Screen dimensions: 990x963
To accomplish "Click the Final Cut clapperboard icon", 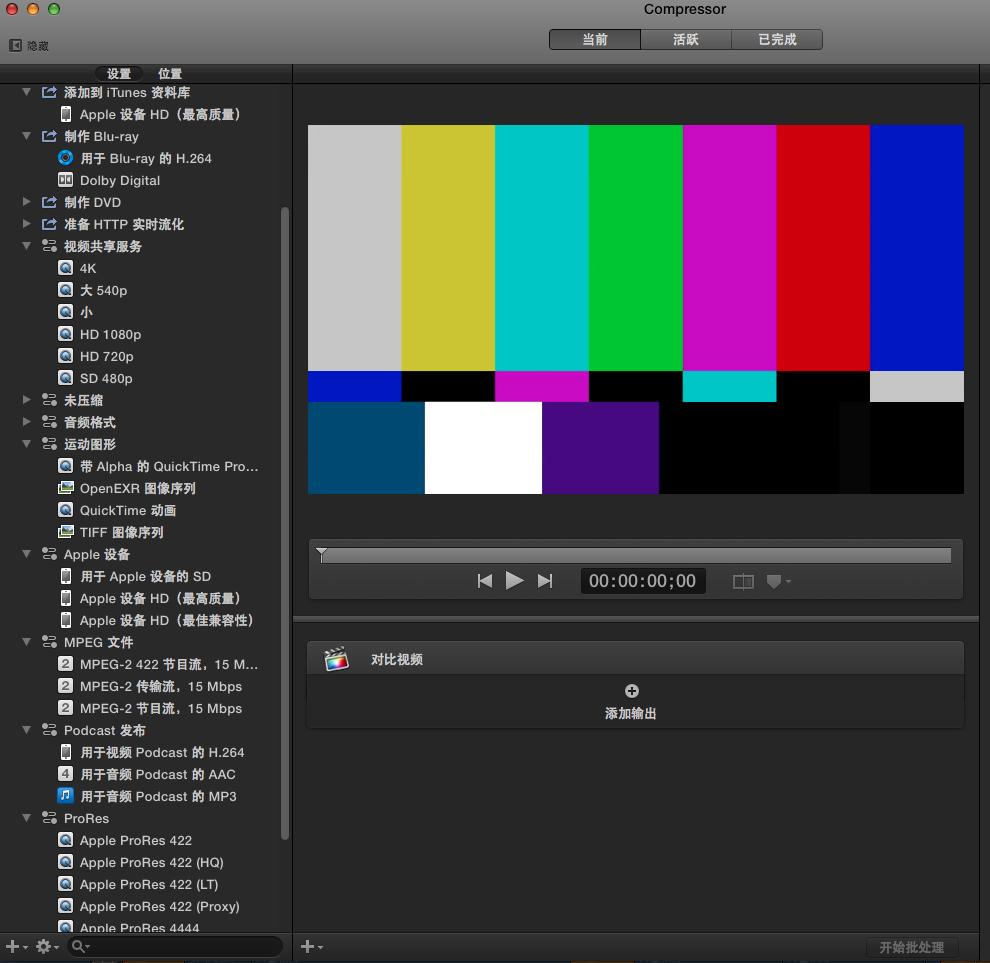I will (x=337, y=659).
